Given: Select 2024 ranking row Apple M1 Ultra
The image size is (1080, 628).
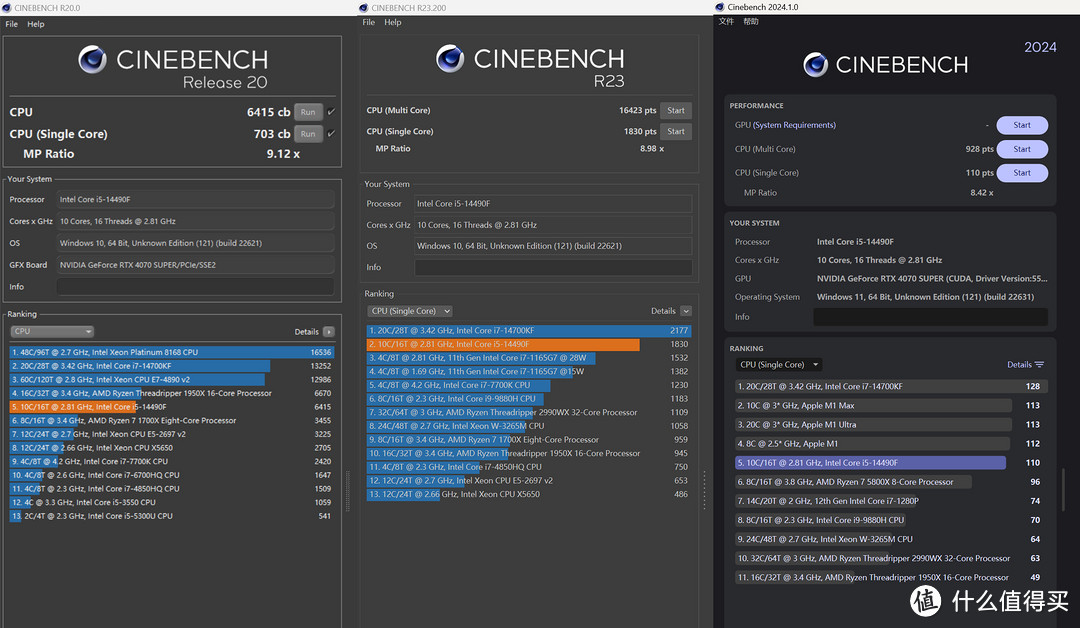Looking at the screenshot, I should click(891, 425).
